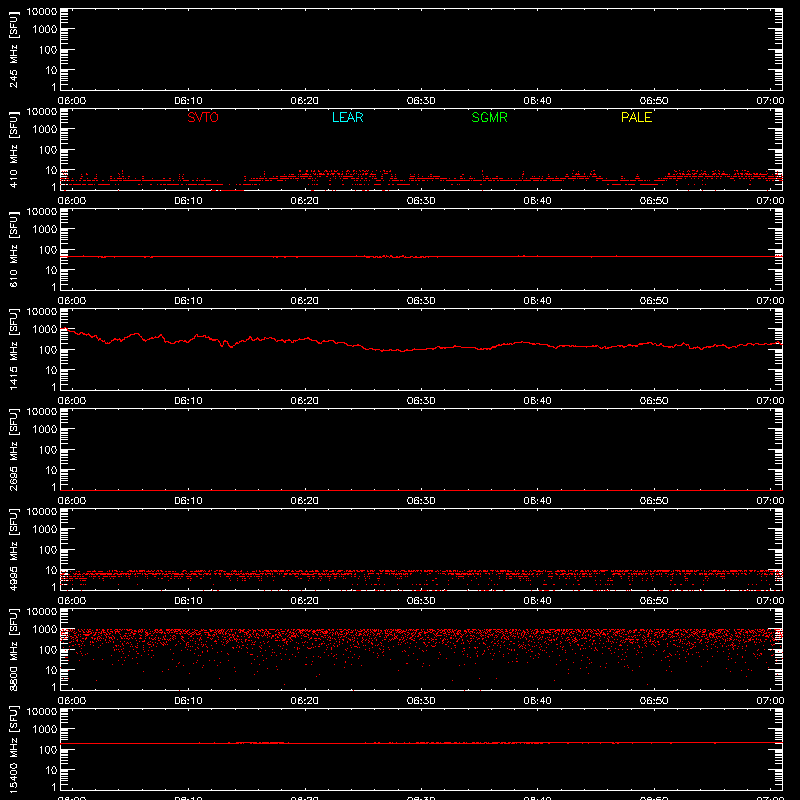Click the 4995 MHz [SFU] axis title
The image size is (800, 800).
pyautogui.click(x=13, y=549)
